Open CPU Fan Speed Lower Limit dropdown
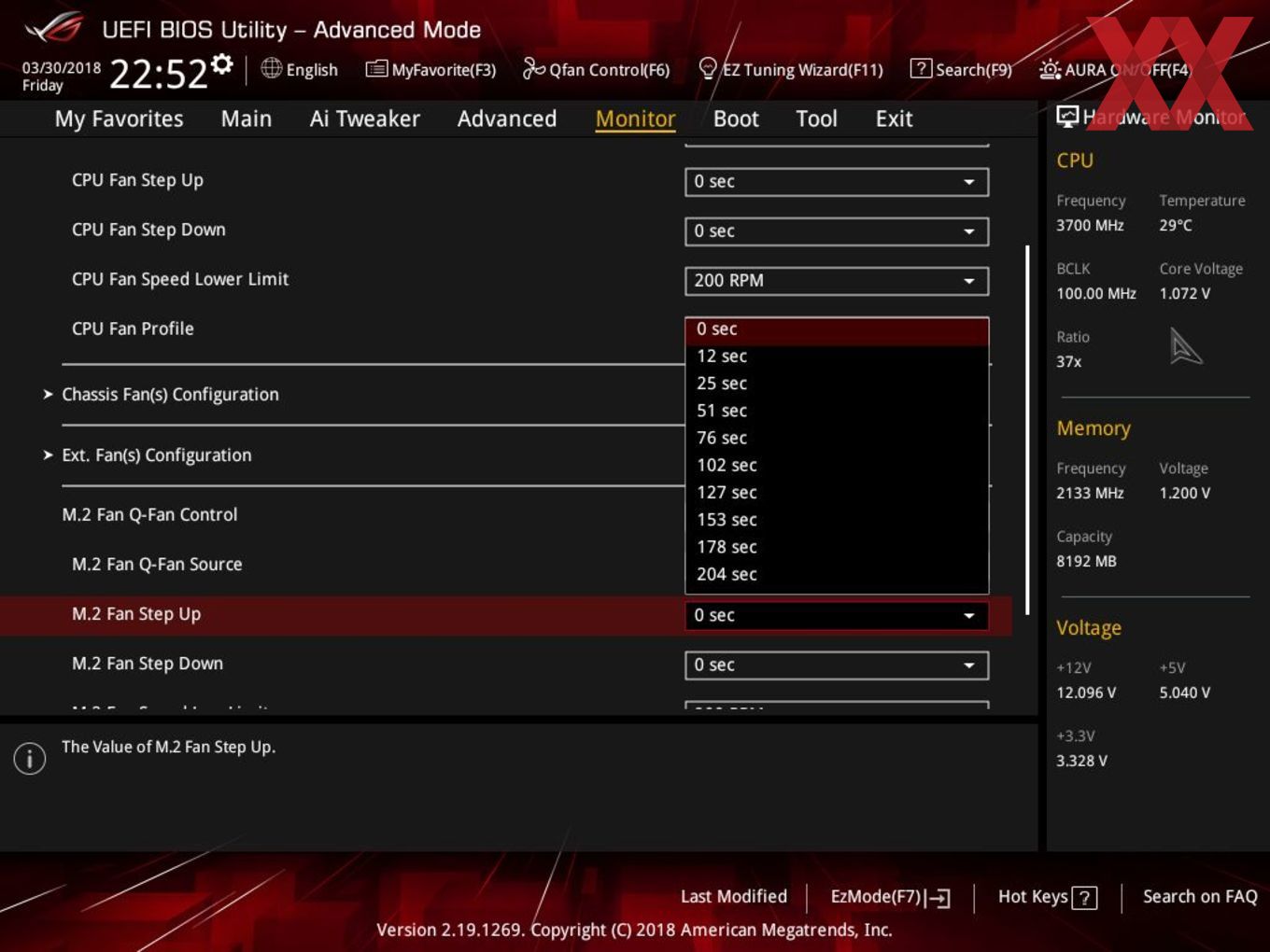Screen dimensions: 1270x952 [x=837, y=281]
